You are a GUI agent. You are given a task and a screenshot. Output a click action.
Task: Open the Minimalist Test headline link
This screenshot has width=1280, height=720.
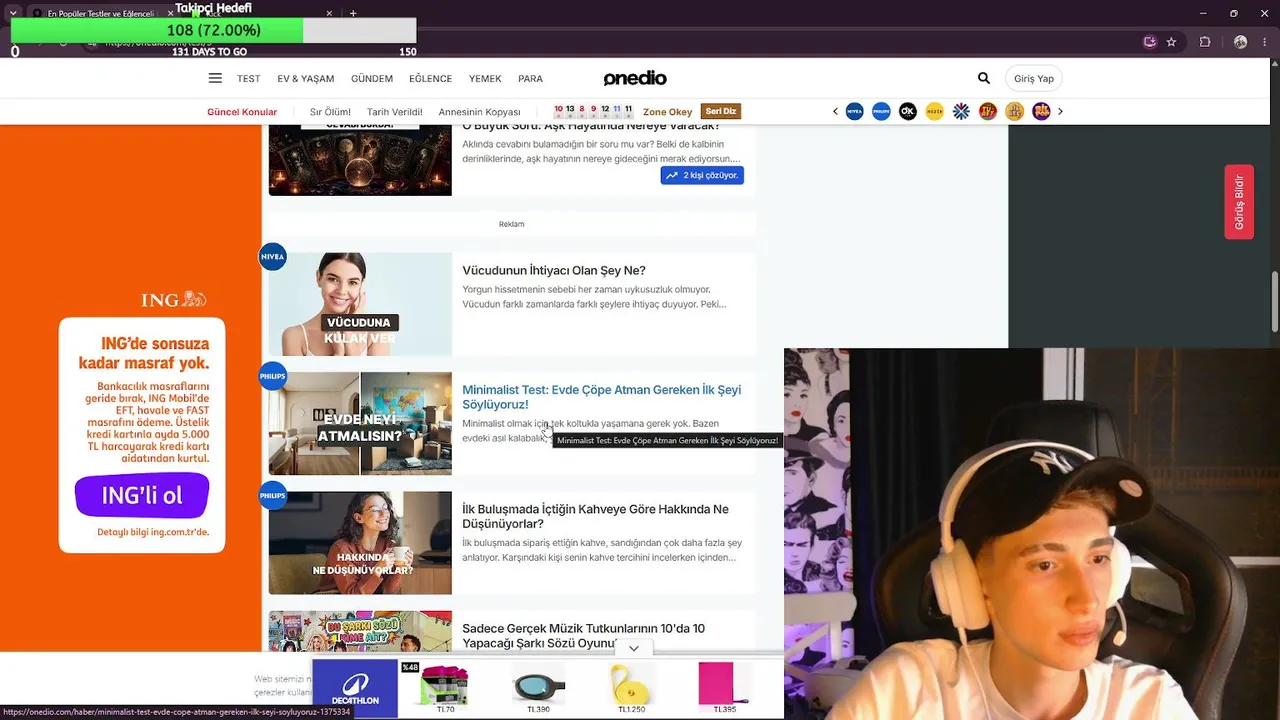point(601,397)
